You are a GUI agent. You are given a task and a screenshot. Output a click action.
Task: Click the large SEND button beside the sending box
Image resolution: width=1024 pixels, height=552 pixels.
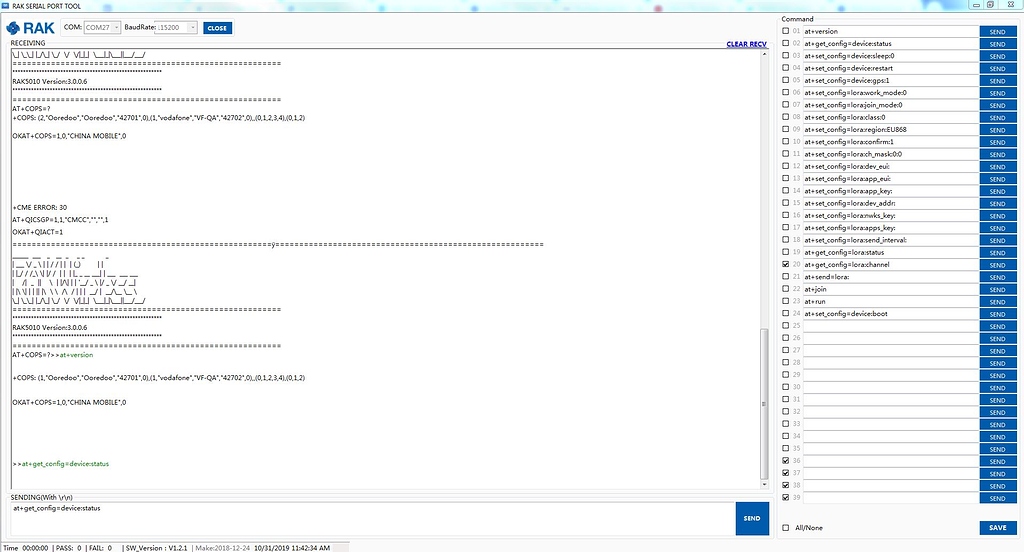pos(752,518)
